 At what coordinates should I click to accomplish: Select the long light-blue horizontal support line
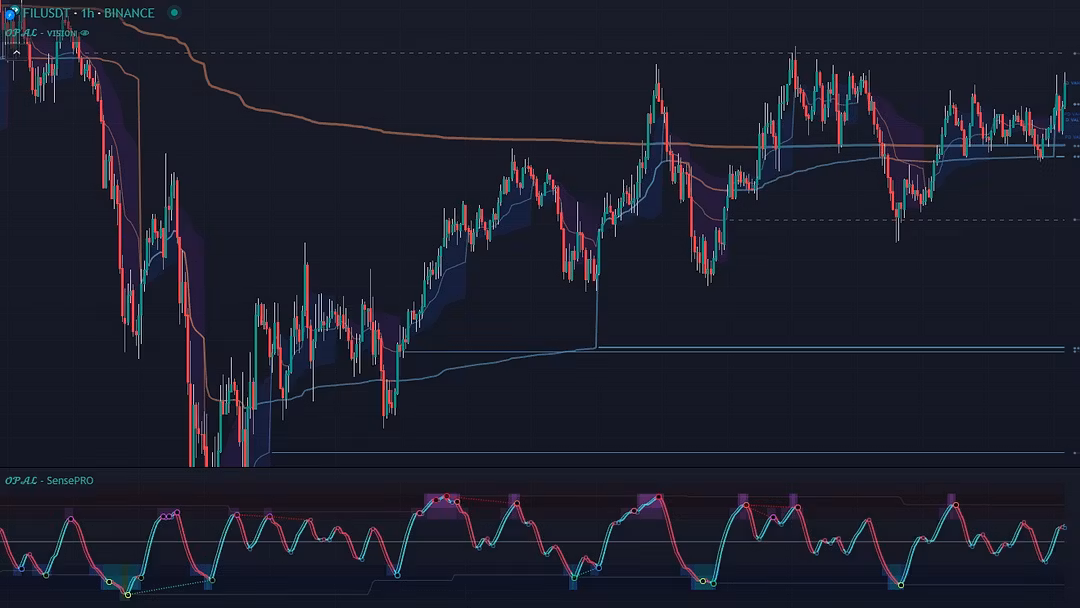tap(800, 348)
